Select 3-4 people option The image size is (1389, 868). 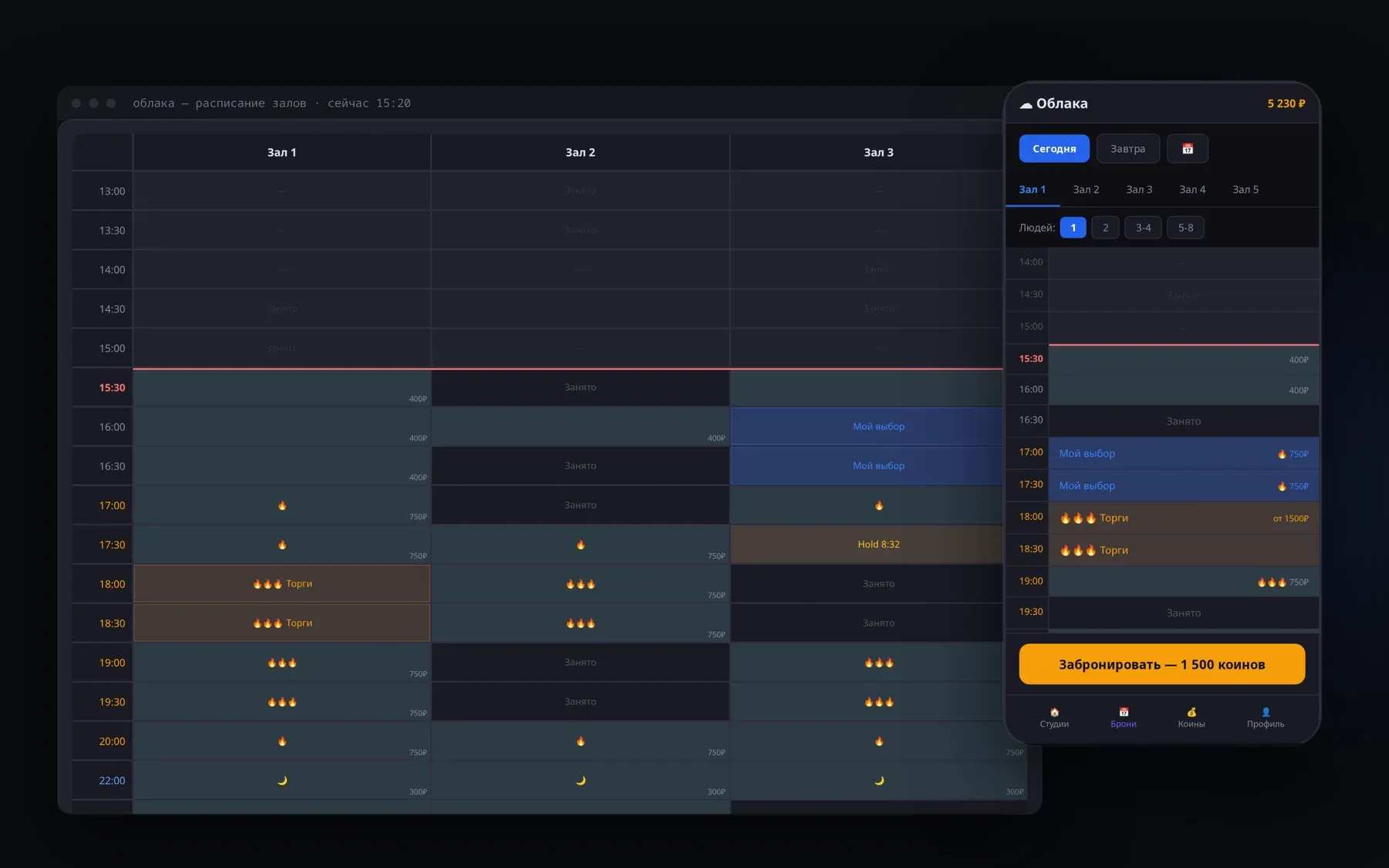(x=1143, y=228)
